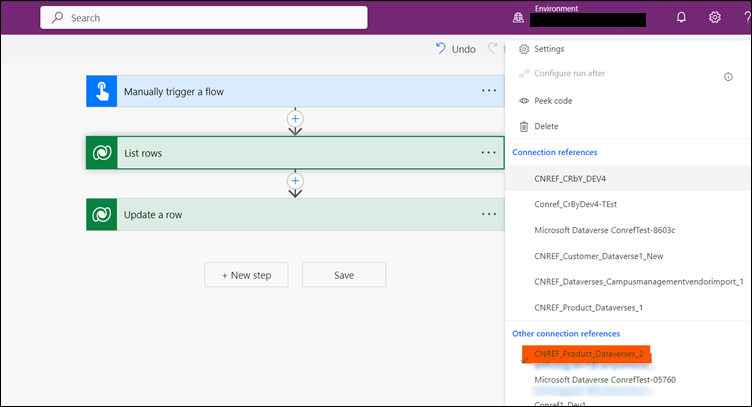Insert step via plus below trigger
Image resolution: width=752 pixels, height=407 pixels.
pos(295,119)
